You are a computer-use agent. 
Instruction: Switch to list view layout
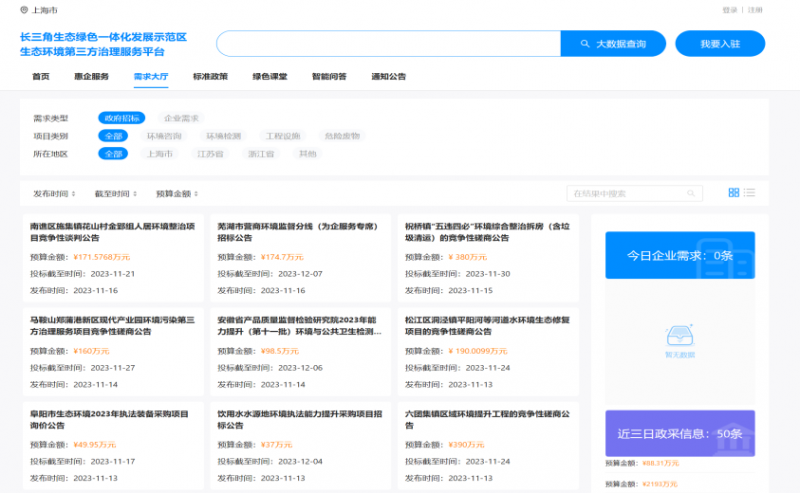point(749,192)
